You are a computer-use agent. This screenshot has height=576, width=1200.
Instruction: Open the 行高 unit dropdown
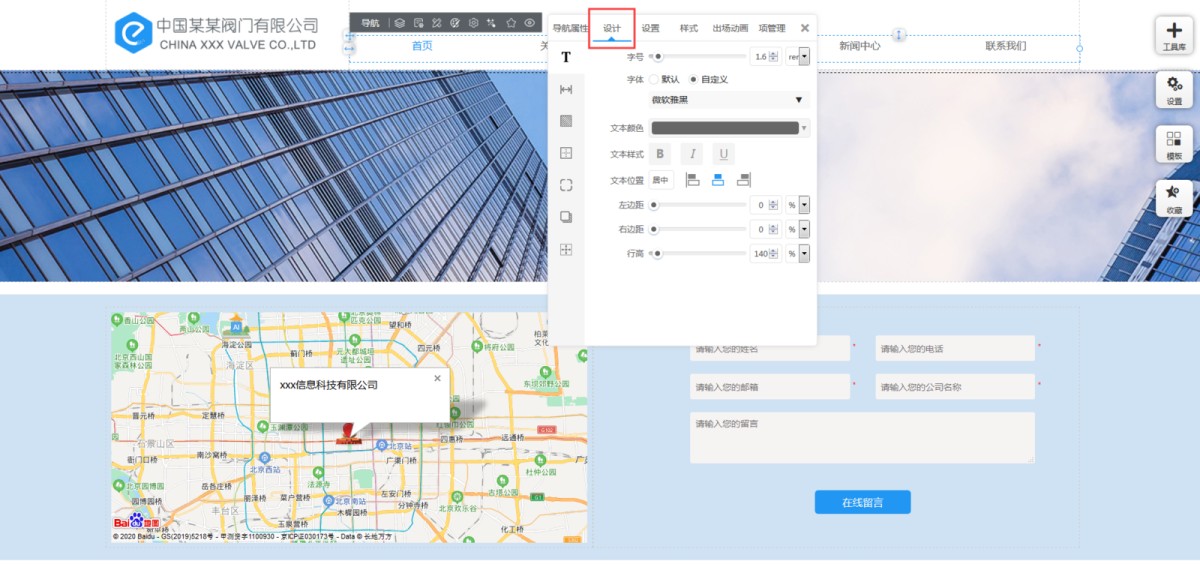coord(803,254)
